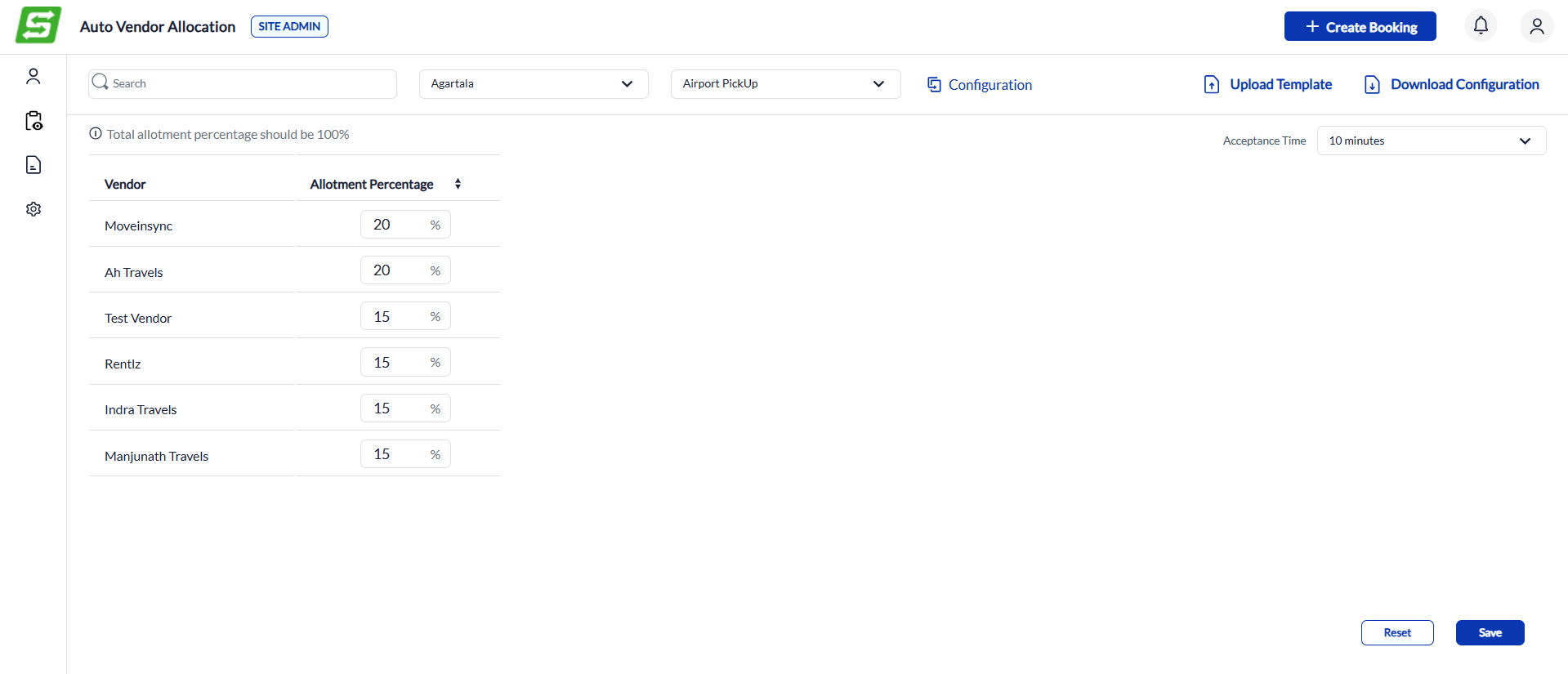The image size is (1568, 674).
Task: Select the Ah Travels vendor name
Action: pyautogui.click(x=134, y=272)
